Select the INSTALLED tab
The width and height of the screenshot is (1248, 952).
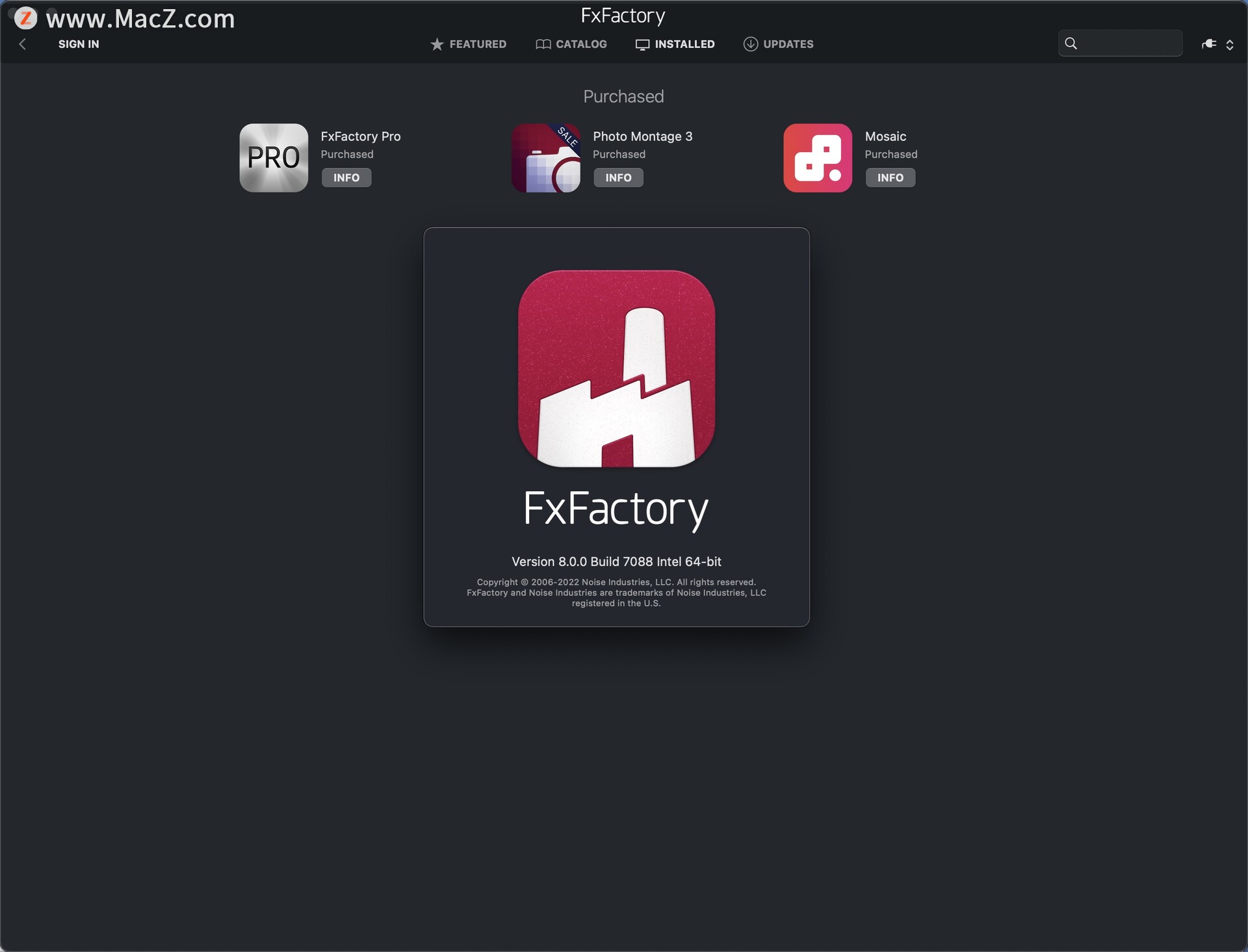click(675, 44)
